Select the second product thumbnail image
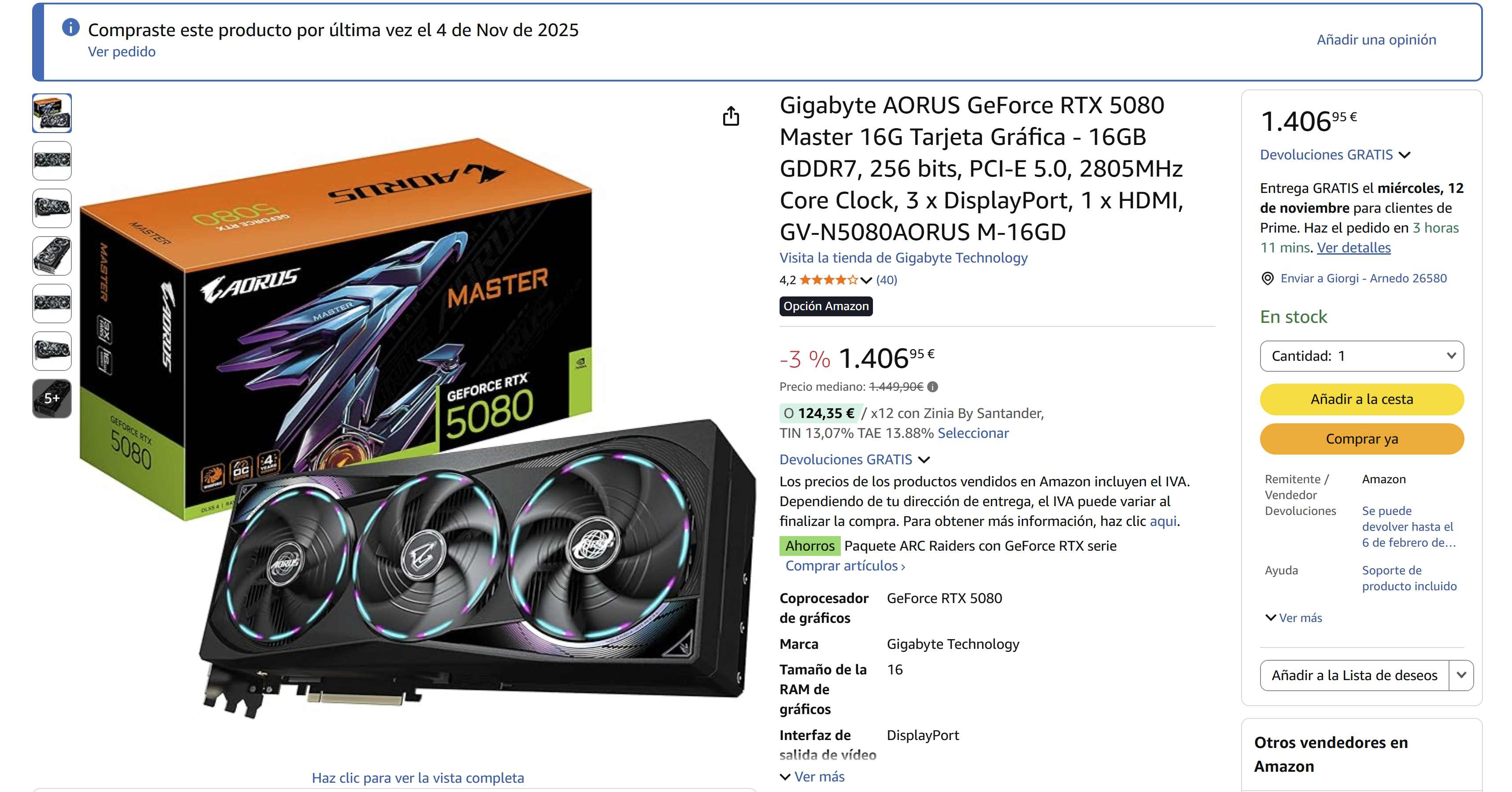1512x792 pixels. point(52,160)
